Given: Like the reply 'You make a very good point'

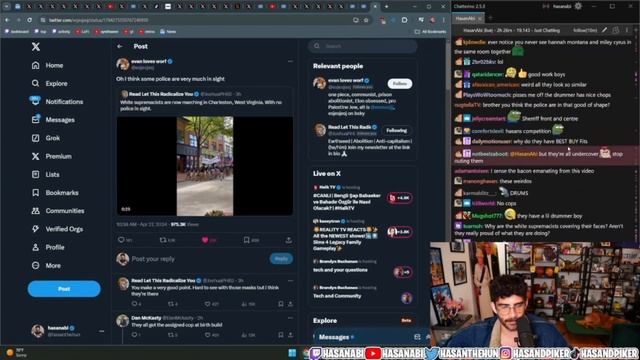Looking at the screenshot, I should [207, 304].
